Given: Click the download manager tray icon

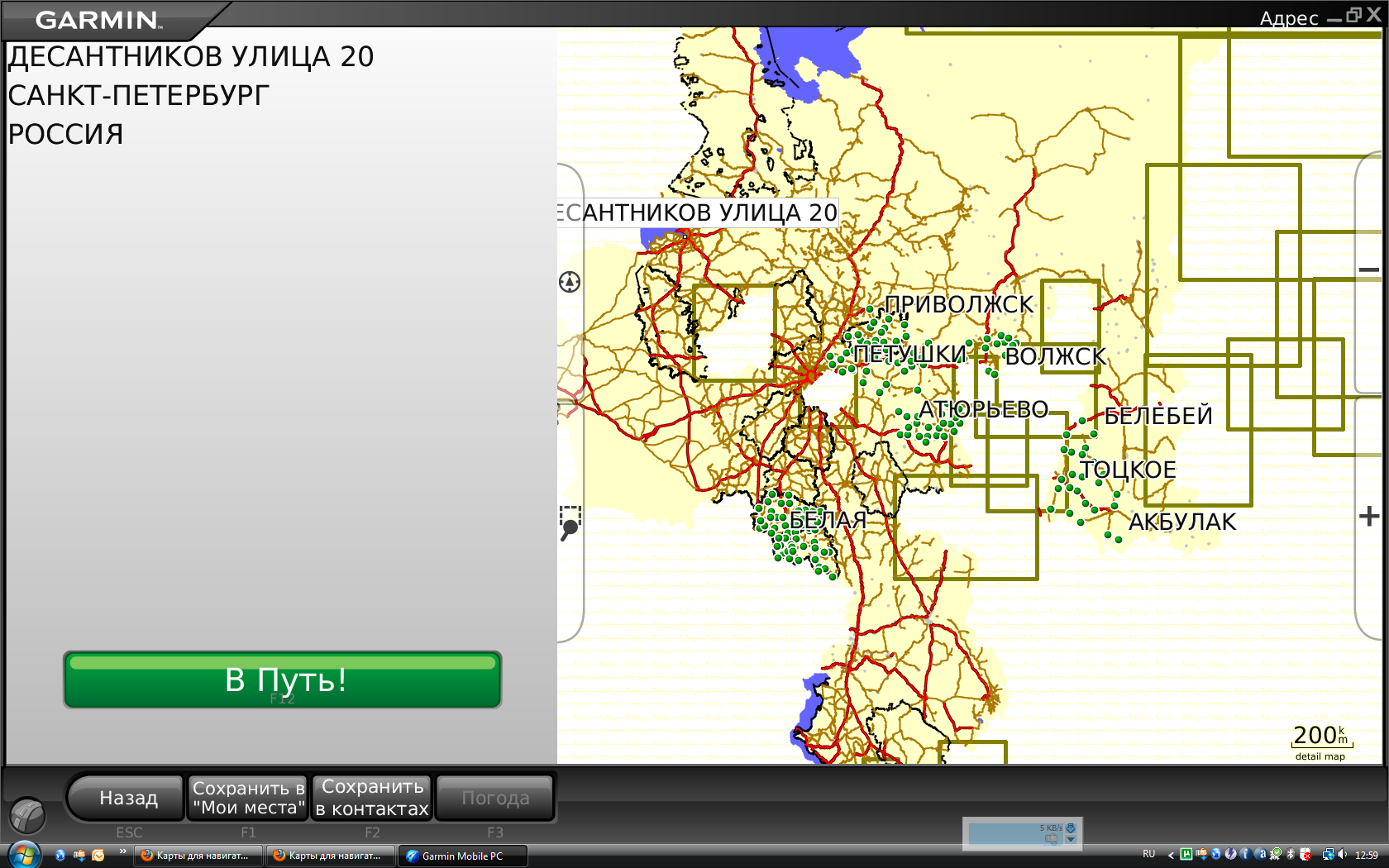Looking at the screenshot, I should coord(1201,854).
